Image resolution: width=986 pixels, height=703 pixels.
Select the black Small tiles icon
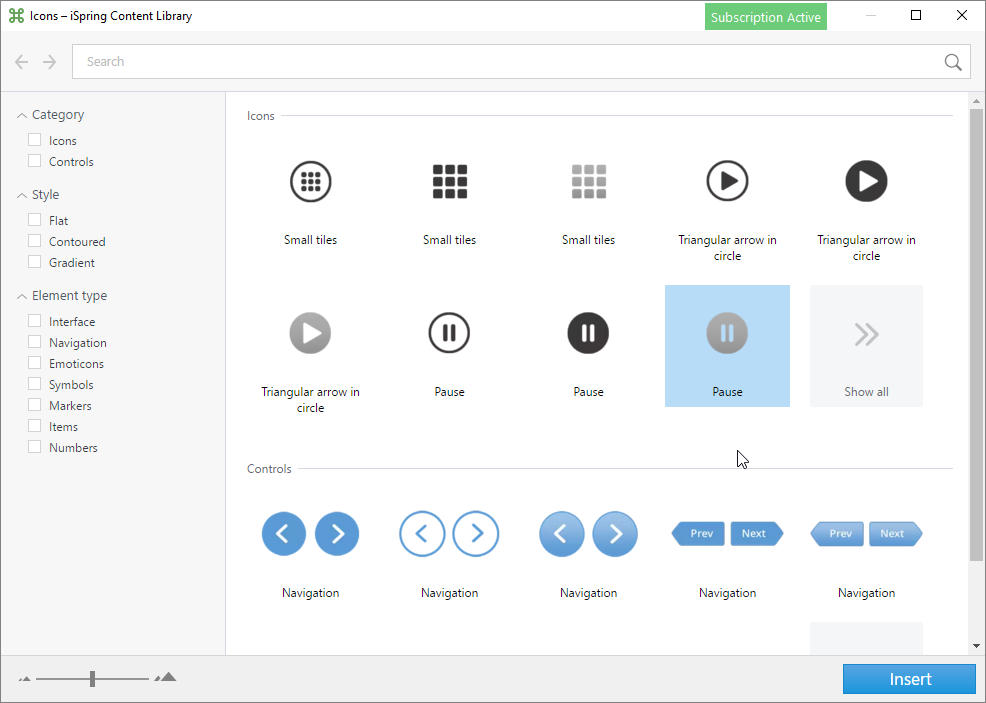pos(449,181)
